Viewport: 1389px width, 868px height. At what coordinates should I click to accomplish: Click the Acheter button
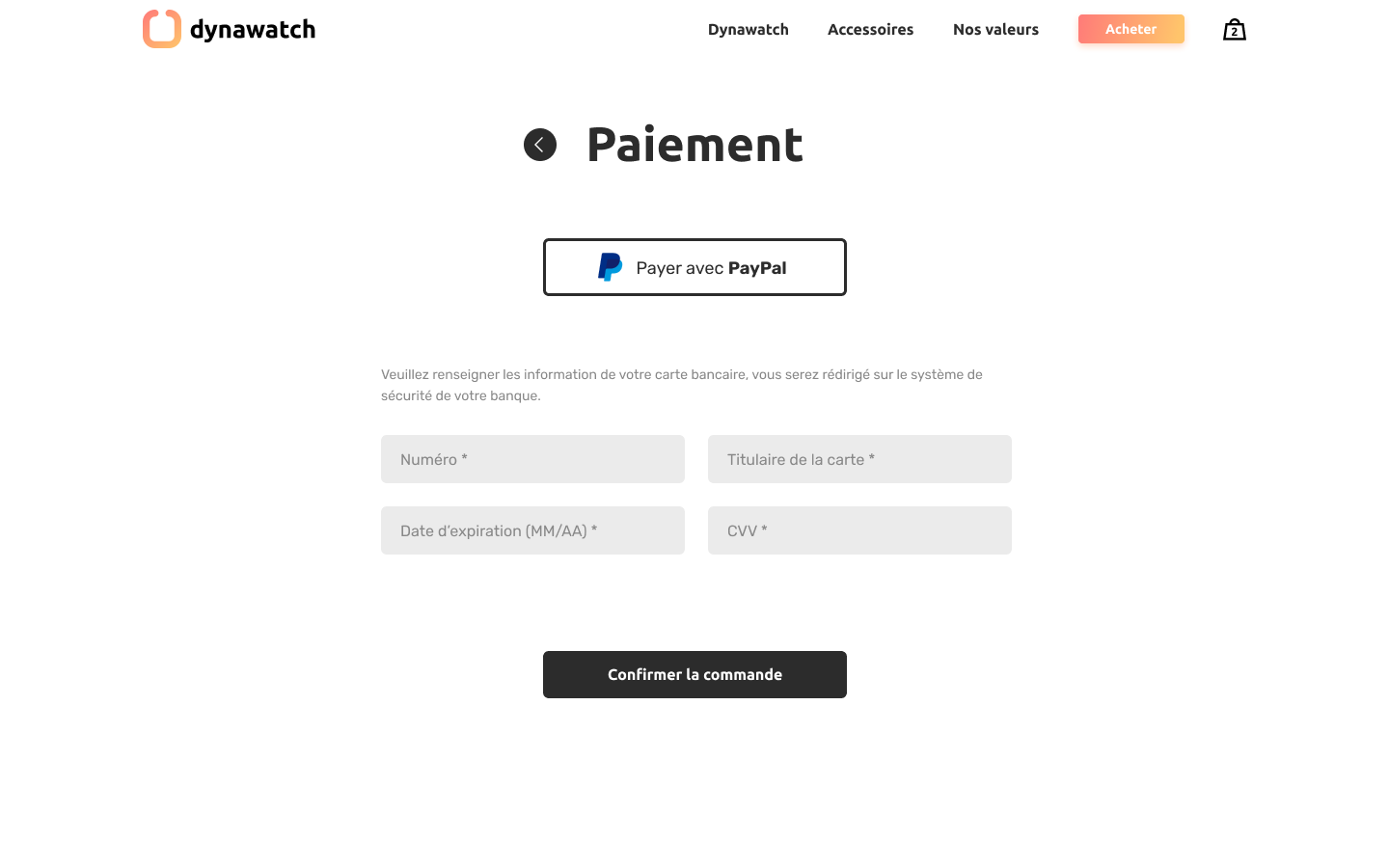[1130, 29]
